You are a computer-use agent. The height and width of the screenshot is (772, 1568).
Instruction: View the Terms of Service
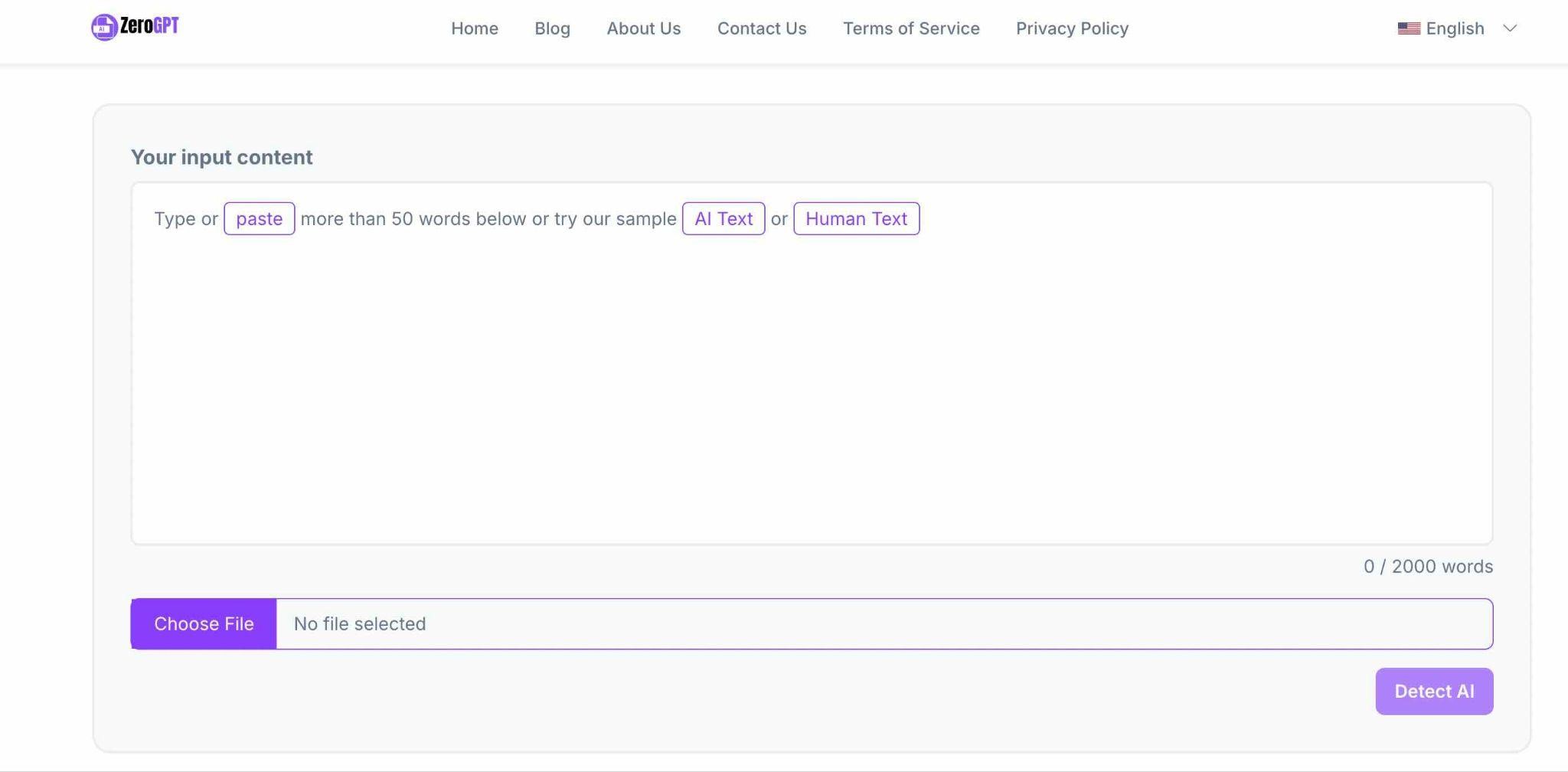coord(911,28)
